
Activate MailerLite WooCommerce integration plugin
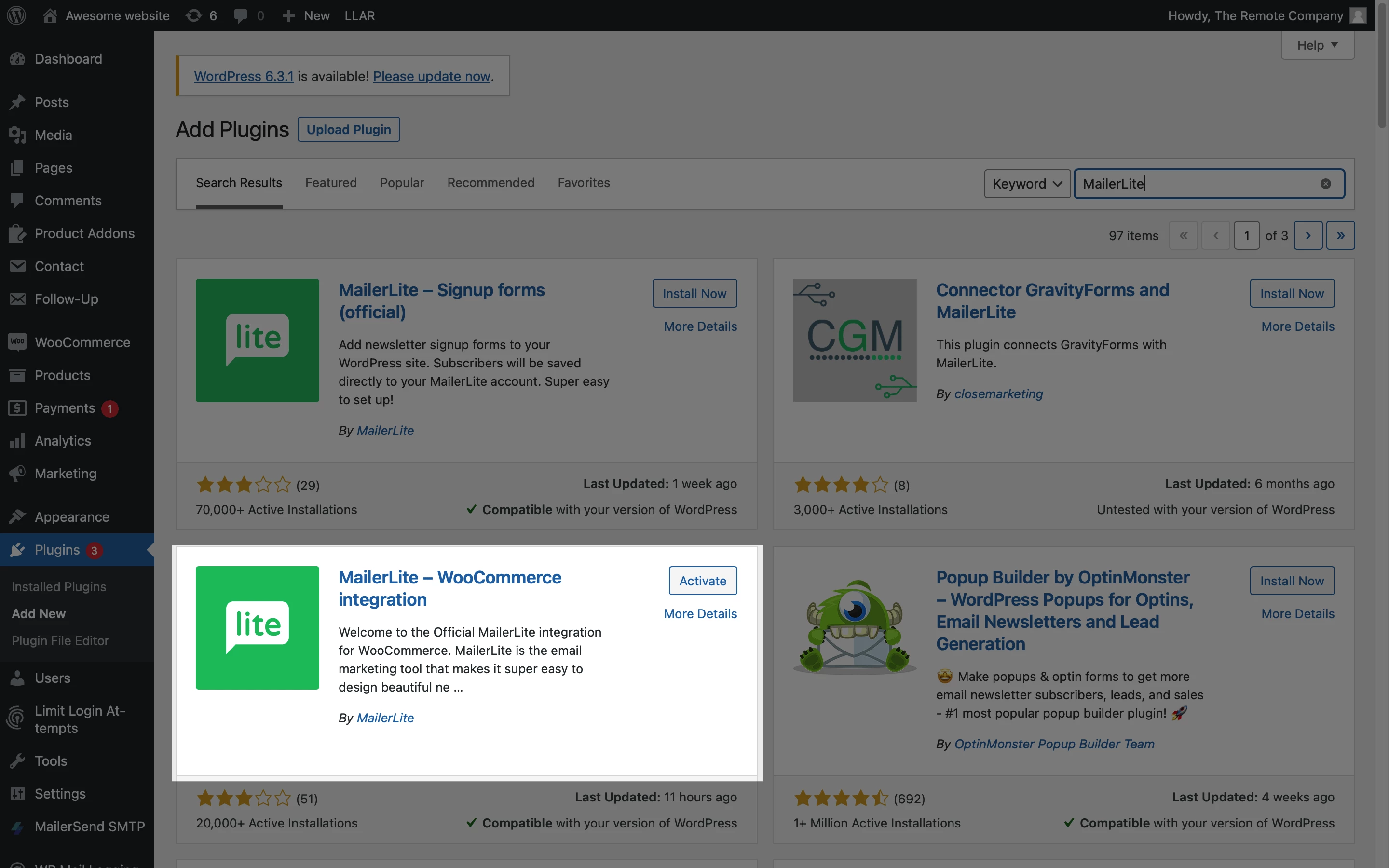[x=703, y=581]
